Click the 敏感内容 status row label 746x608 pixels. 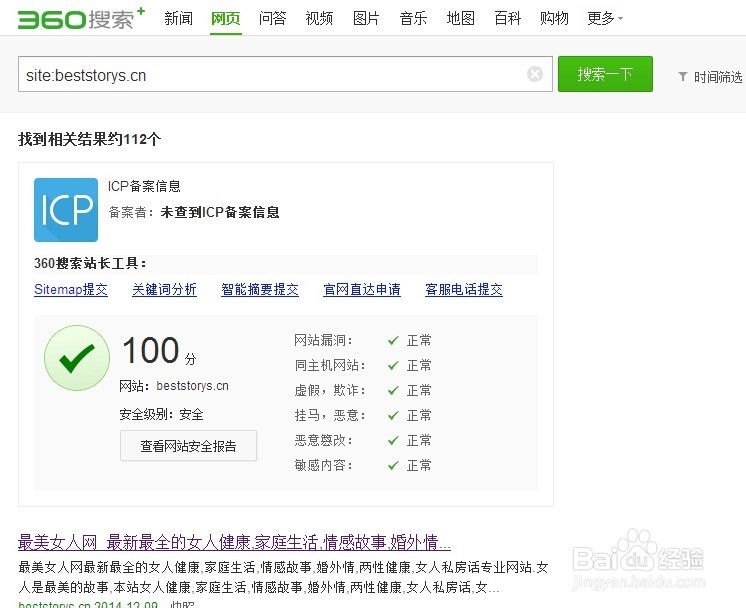(x=323, y=465)
